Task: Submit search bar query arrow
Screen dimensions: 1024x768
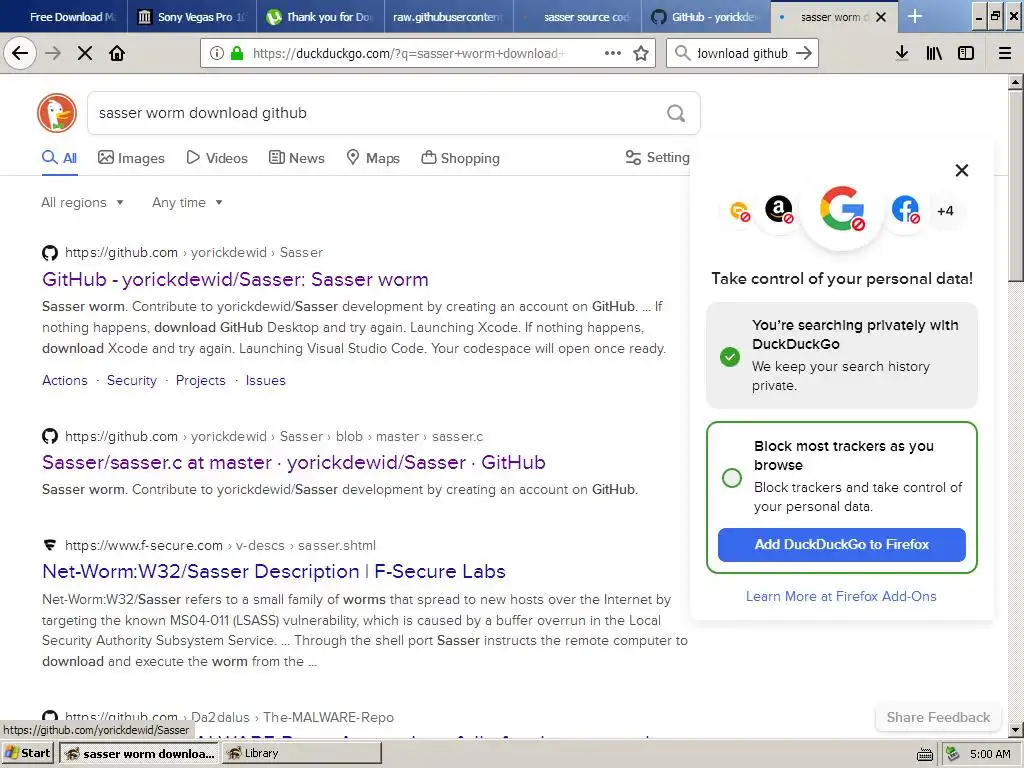Action: coord(804,53)
